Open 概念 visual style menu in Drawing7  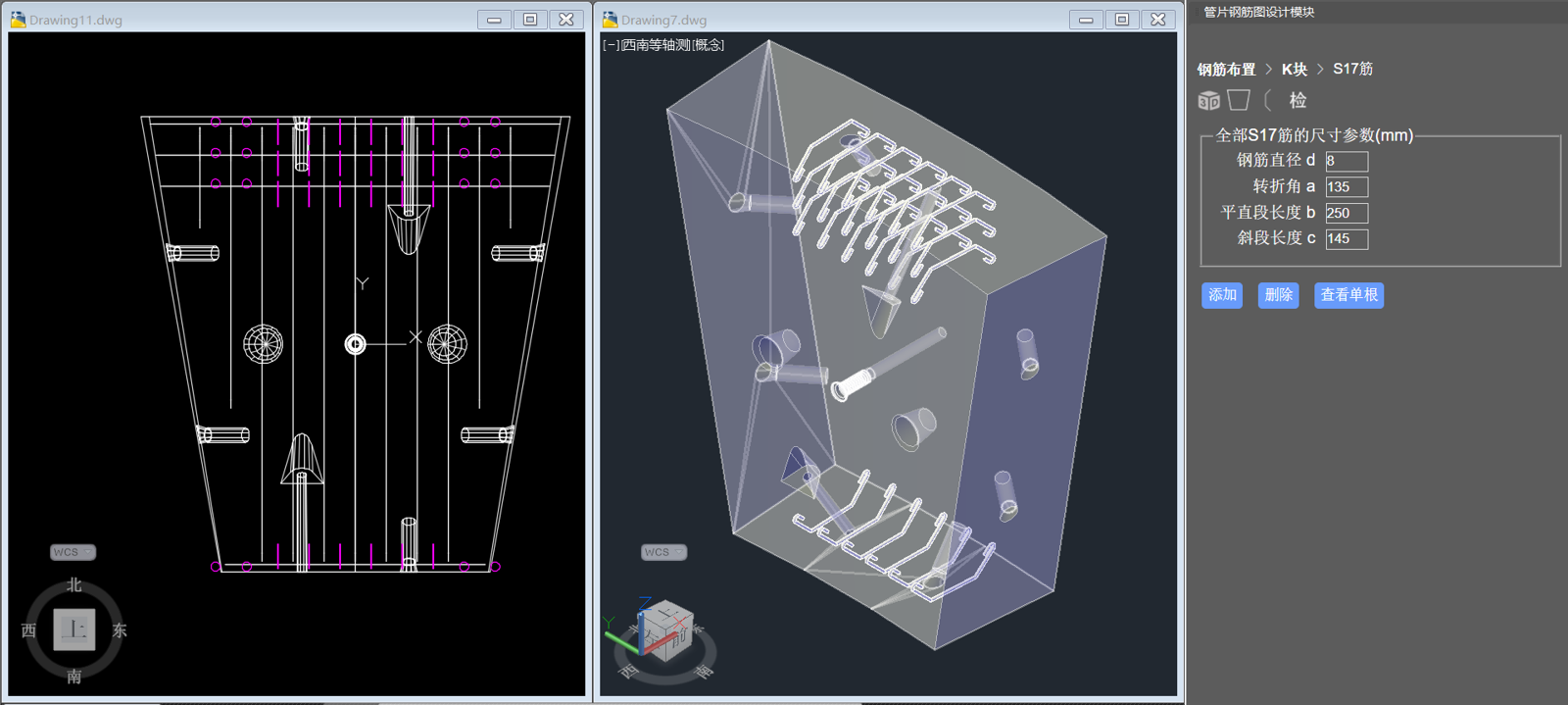708,45
